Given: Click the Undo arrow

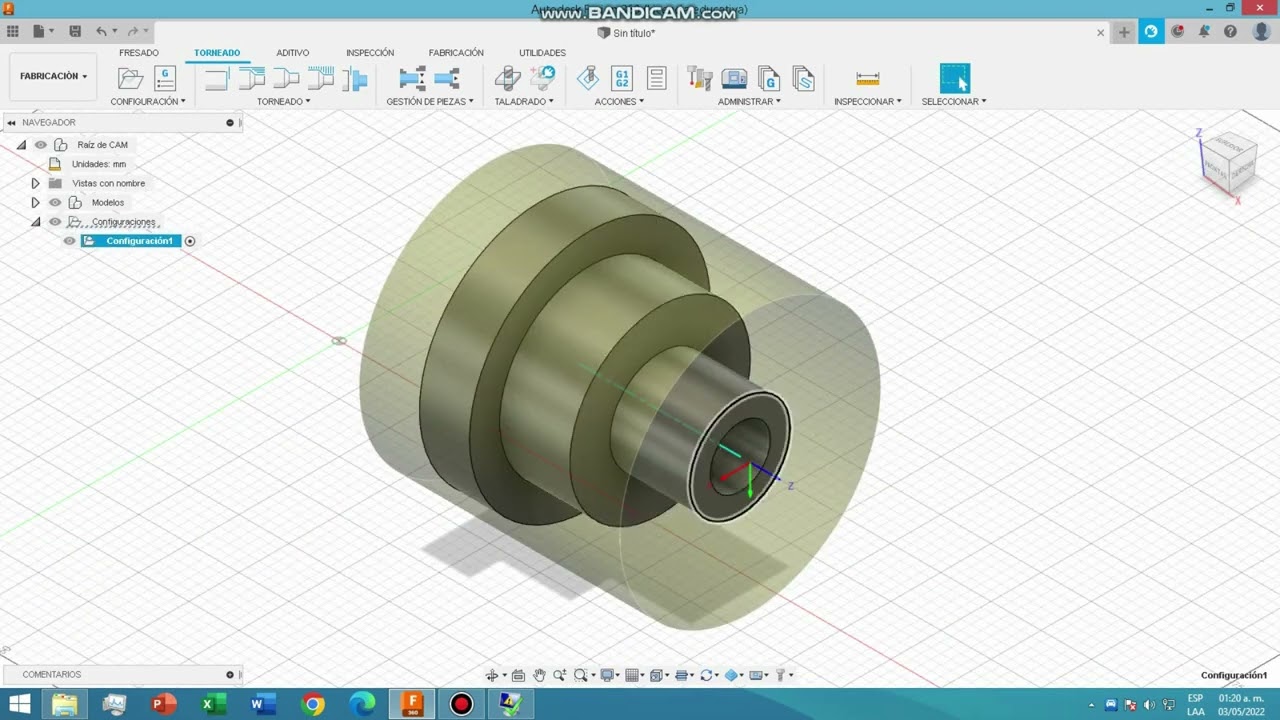Looking at the screenshot, I should (101, 32).
